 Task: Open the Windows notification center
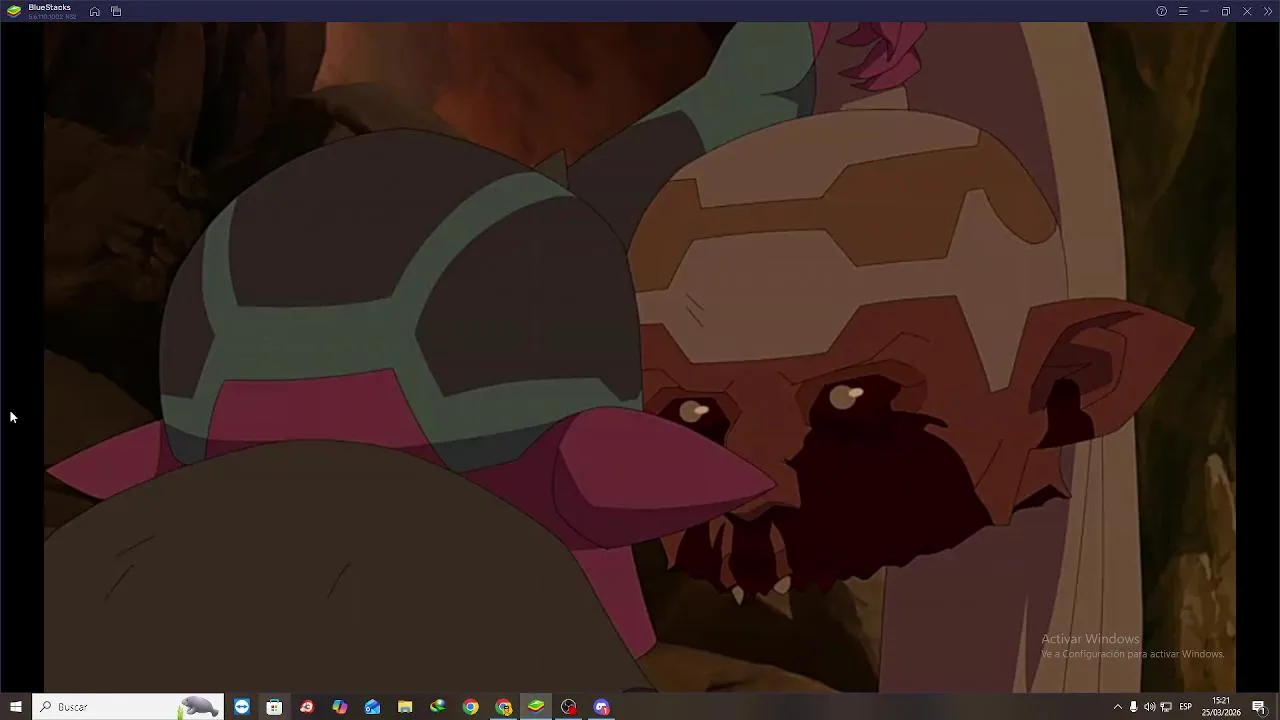pos(1259,707)
